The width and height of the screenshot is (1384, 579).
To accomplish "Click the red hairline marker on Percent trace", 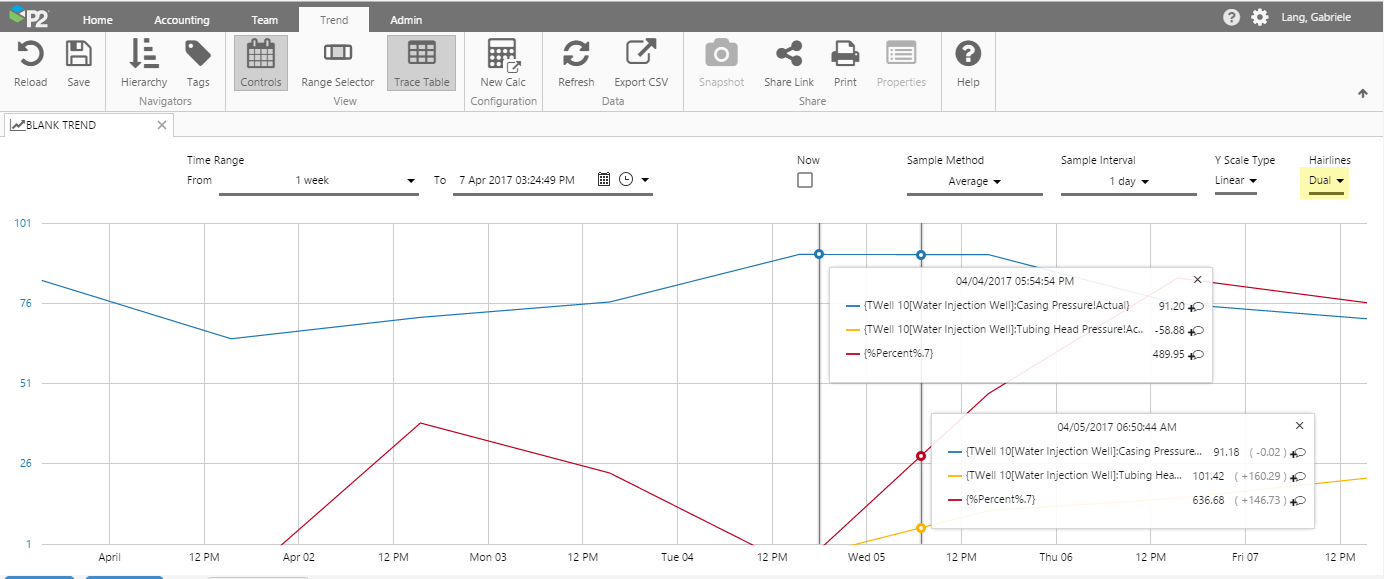I will pyautogui.click(x=921, y=456).
